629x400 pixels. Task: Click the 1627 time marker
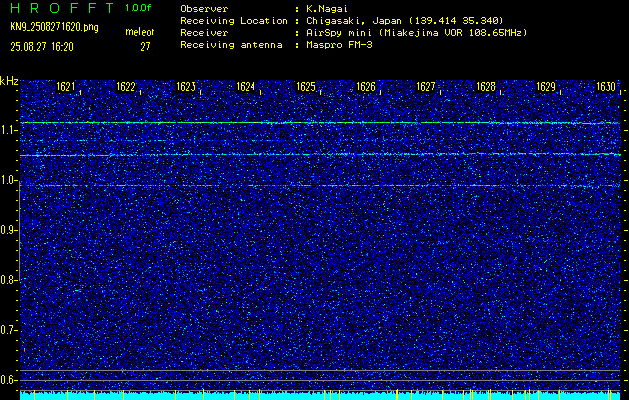click(426, 86)
